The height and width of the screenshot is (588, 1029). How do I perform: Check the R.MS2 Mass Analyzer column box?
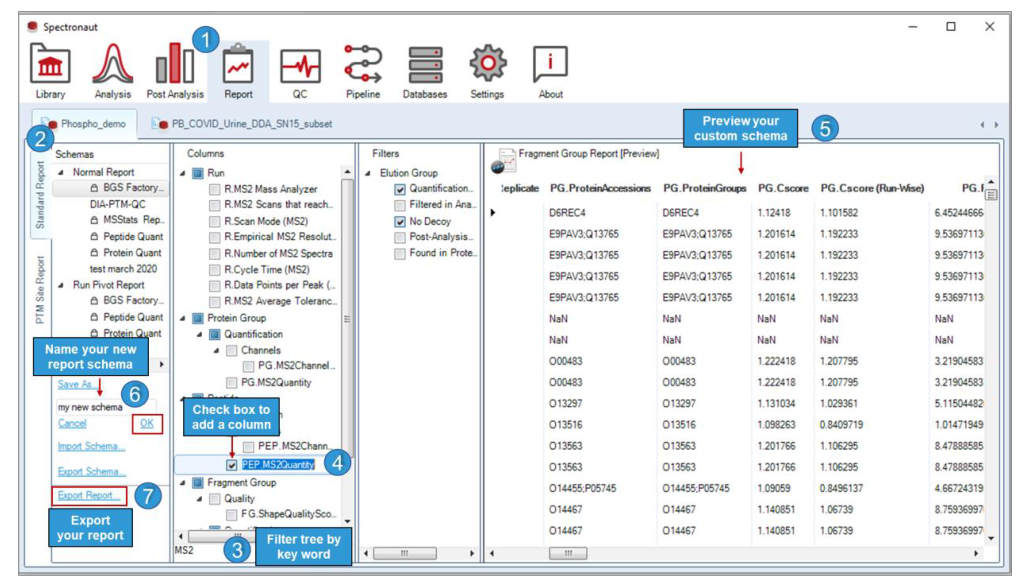(215, 190)
